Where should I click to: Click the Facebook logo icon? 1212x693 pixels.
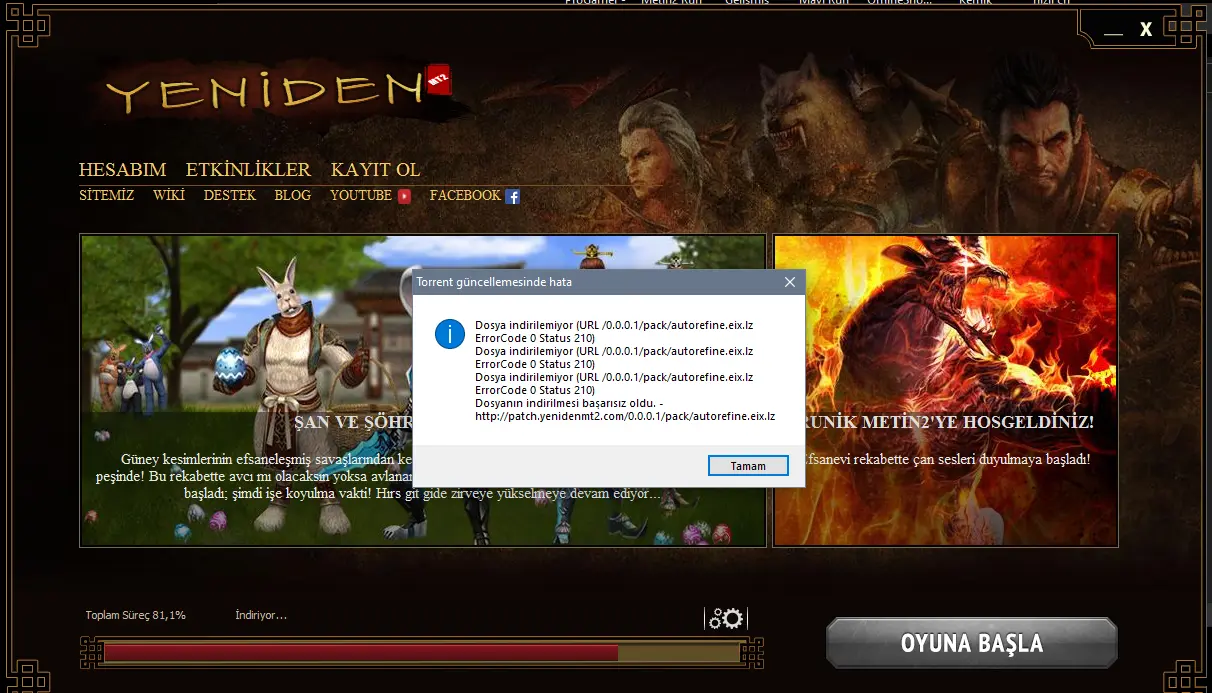point(512,197)
